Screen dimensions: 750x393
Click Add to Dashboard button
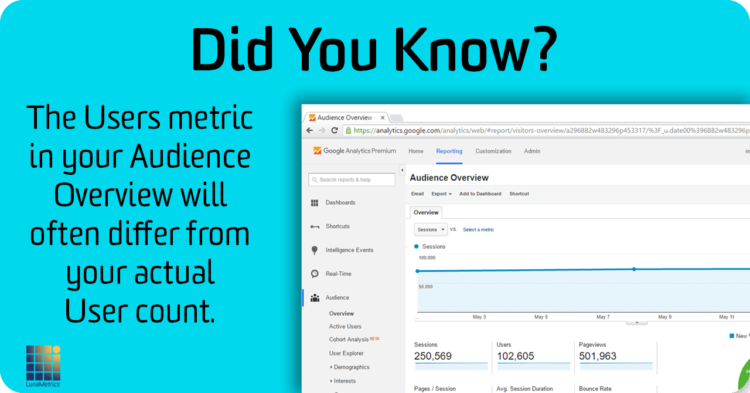point(480,194)
